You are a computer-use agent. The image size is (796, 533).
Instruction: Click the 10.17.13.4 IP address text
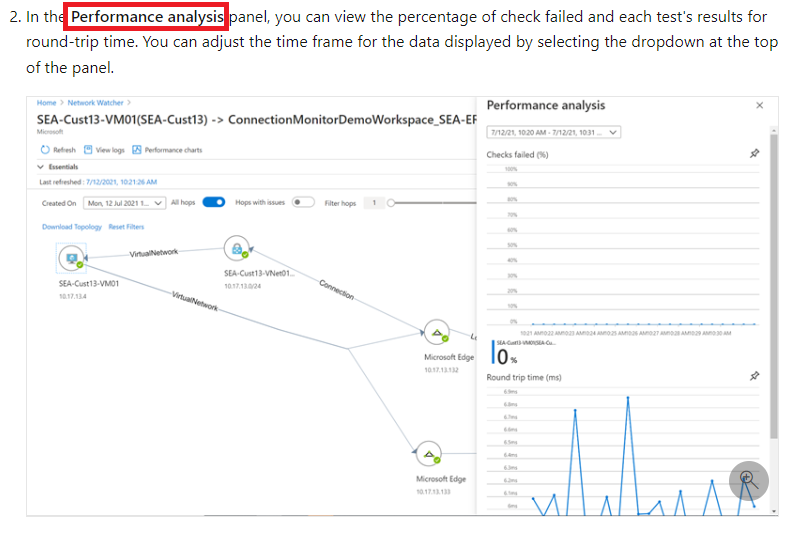(x=73, y=296)
